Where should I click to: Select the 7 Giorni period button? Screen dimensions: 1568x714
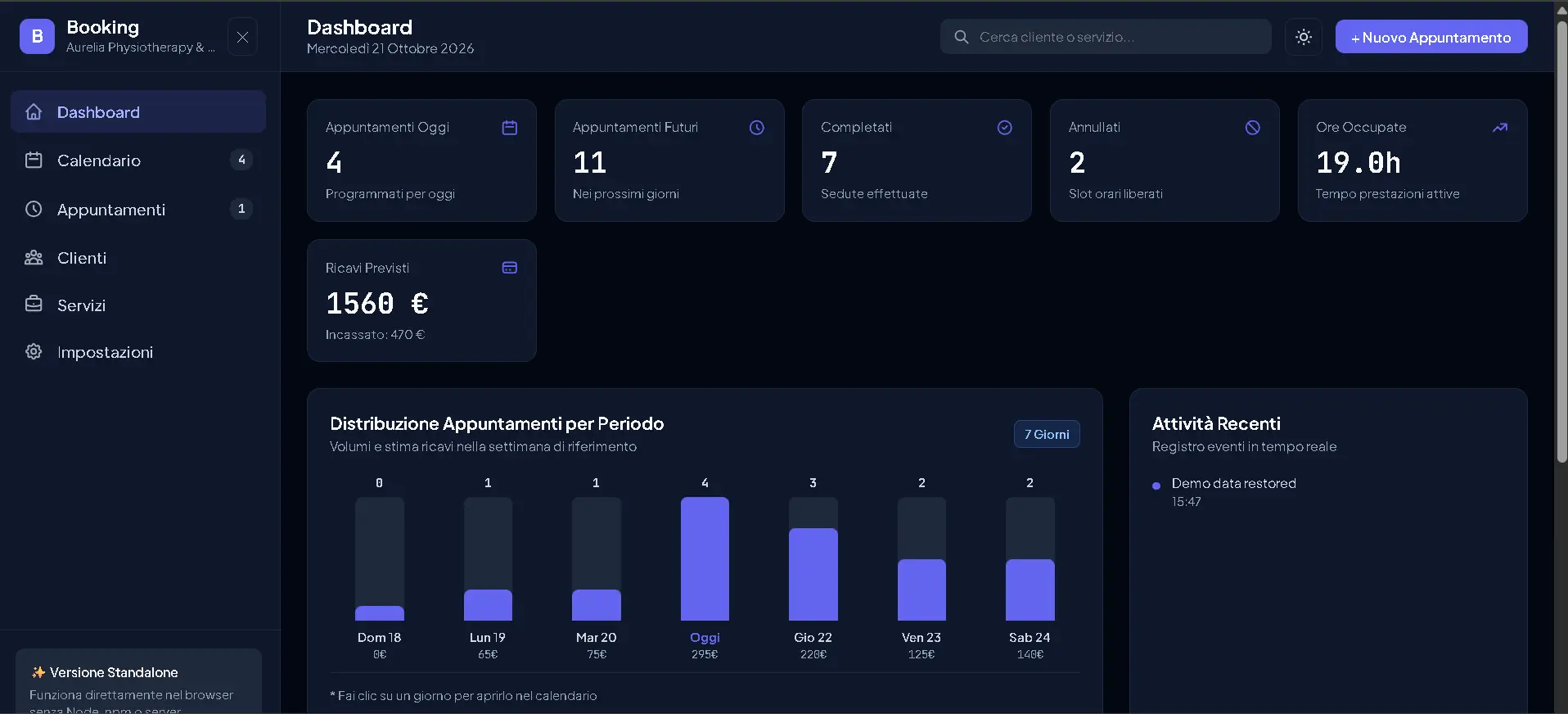[1047, 434]
